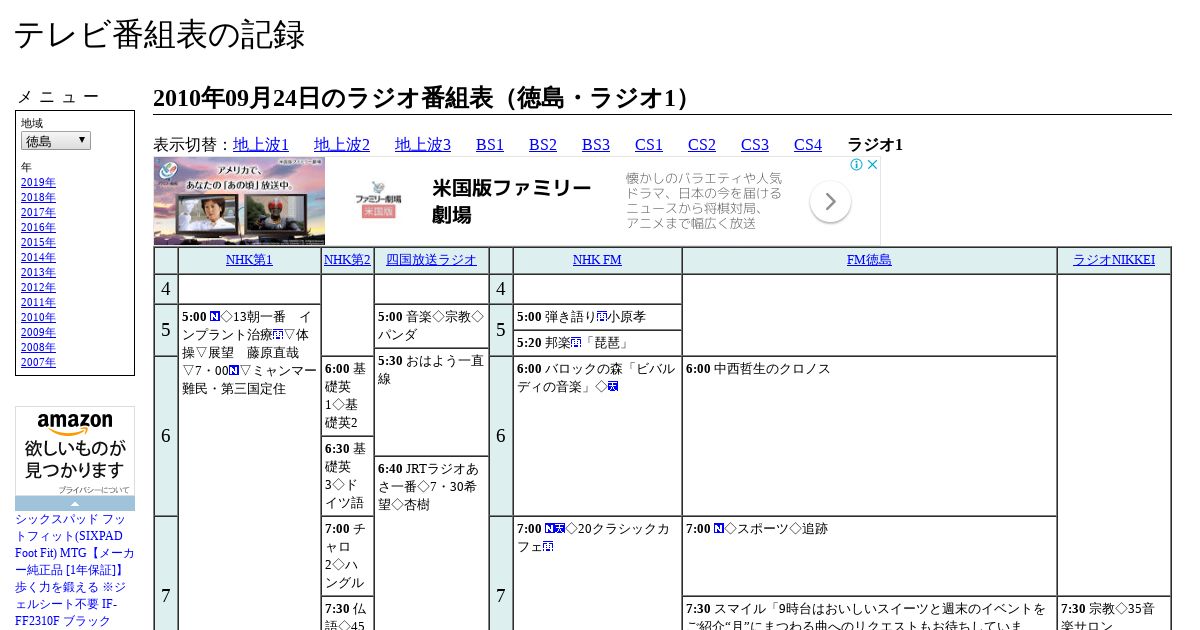Viewport: 1200px width, 630px height.
Task: Open the 2009年 archive link
Action: coord(38,332)
